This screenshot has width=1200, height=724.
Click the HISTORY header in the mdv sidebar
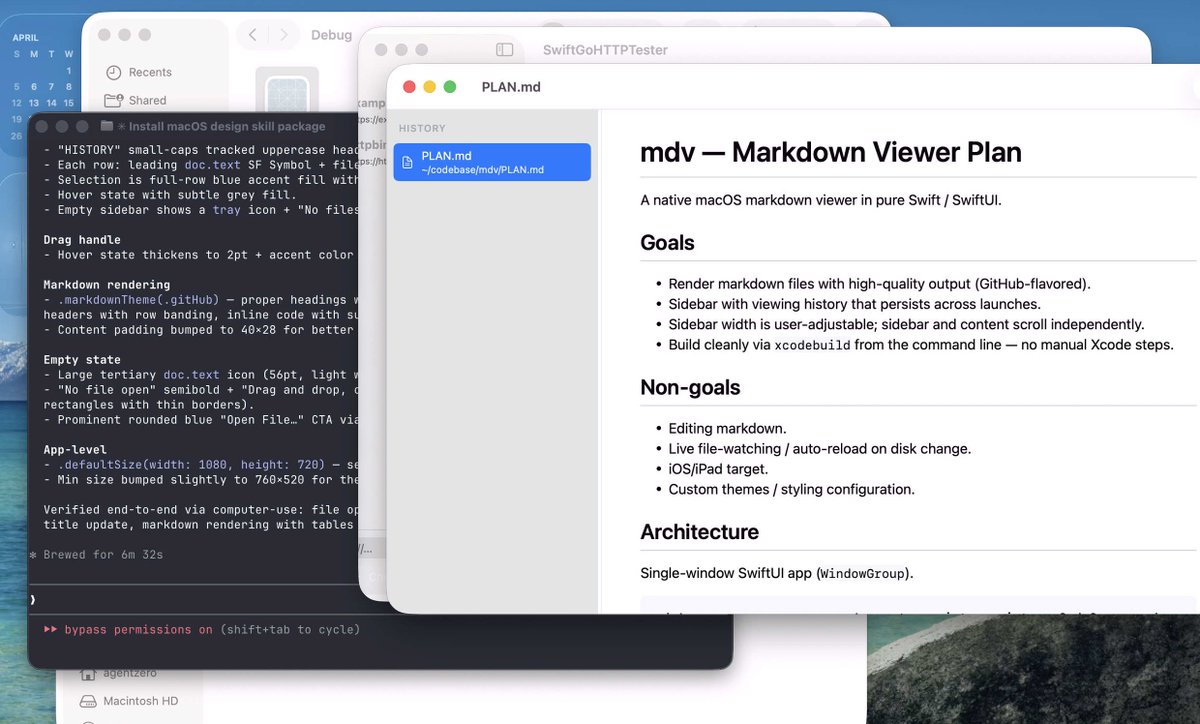422,128
